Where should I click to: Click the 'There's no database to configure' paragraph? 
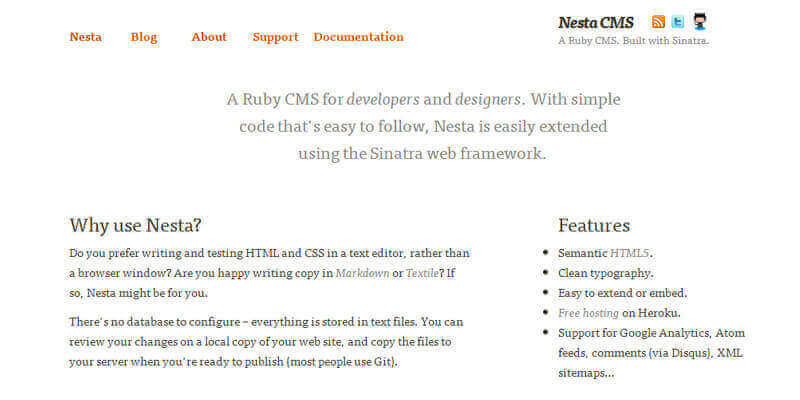266,342
